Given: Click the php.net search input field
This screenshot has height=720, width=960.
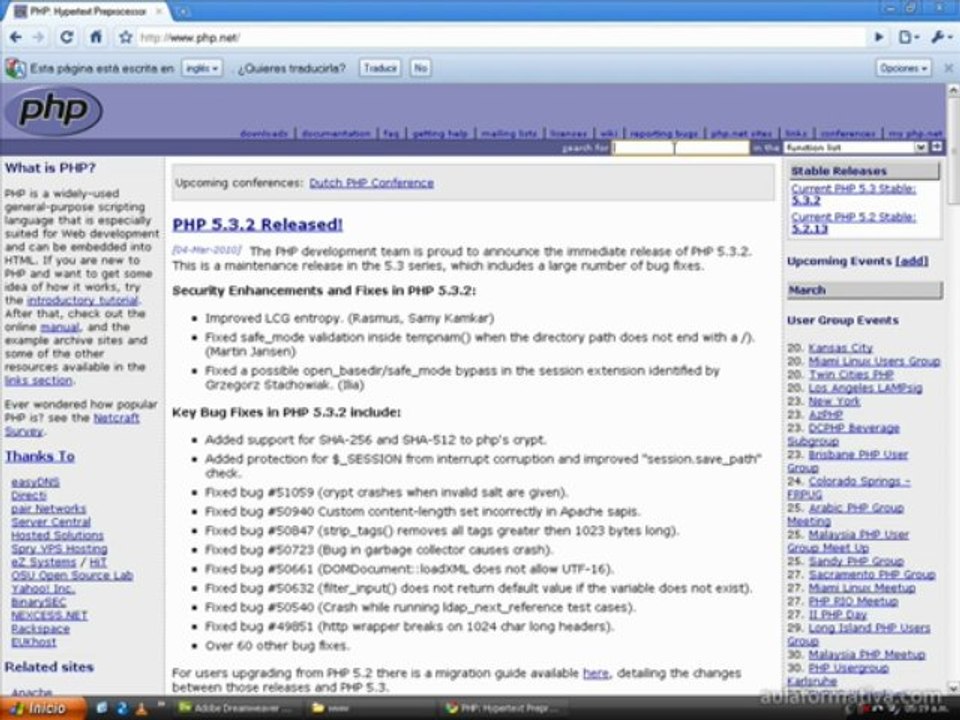Looking at the screenshot, I should click(680, 147).
